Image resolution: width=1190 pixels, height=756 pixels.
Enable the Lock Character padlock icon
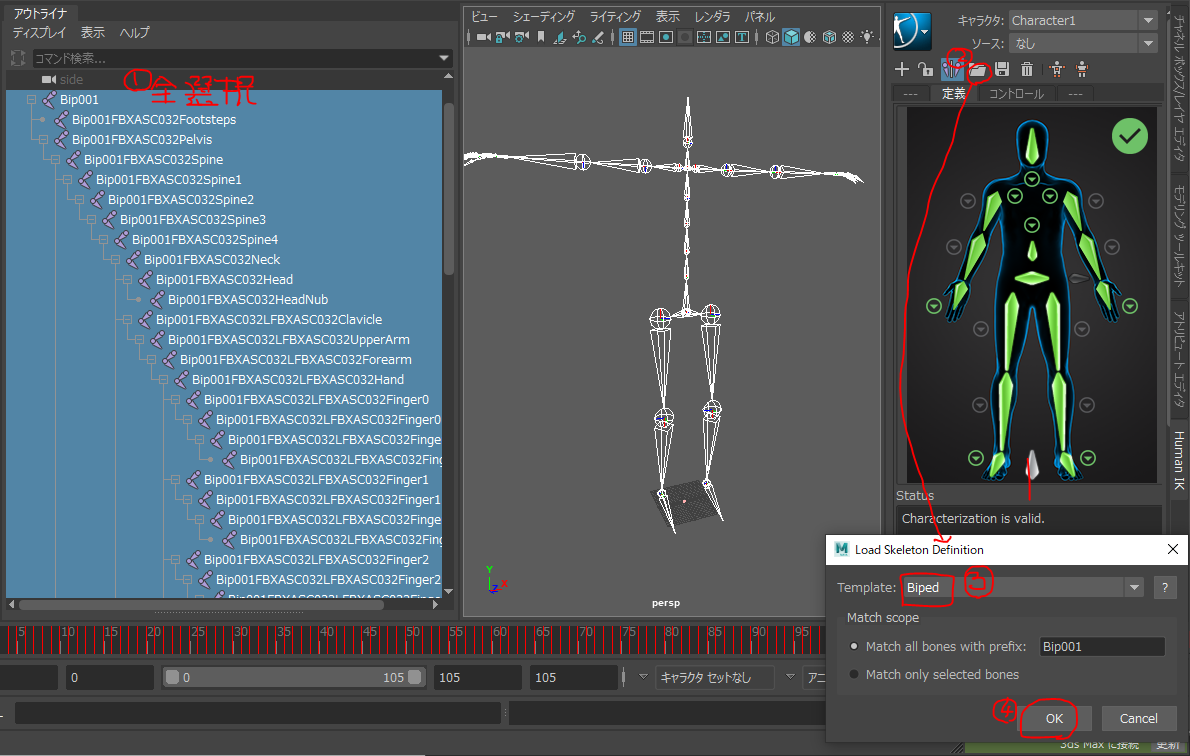(926, 69)
